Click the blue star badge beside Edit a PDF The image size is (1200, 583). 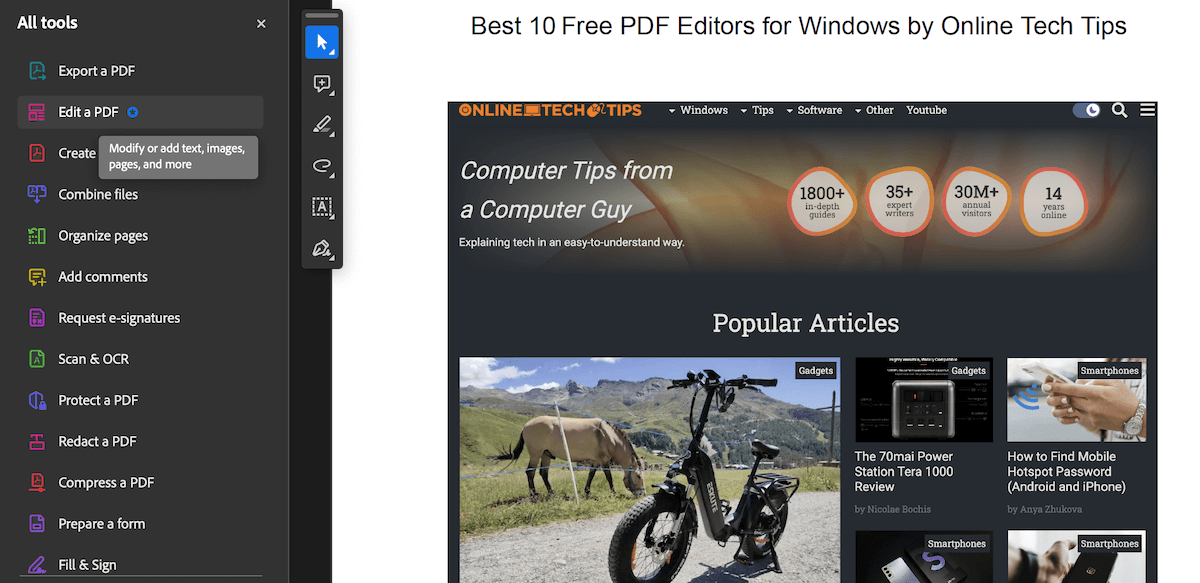point(133,112)
